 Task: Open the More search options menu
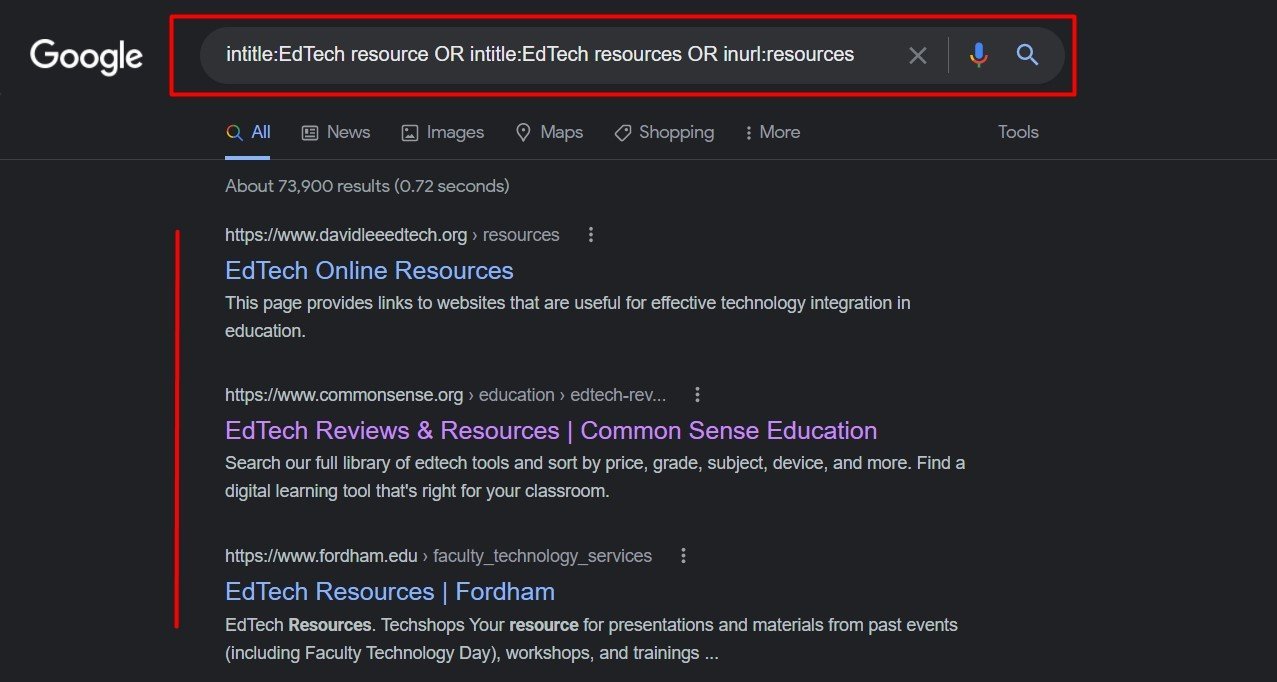771,131
